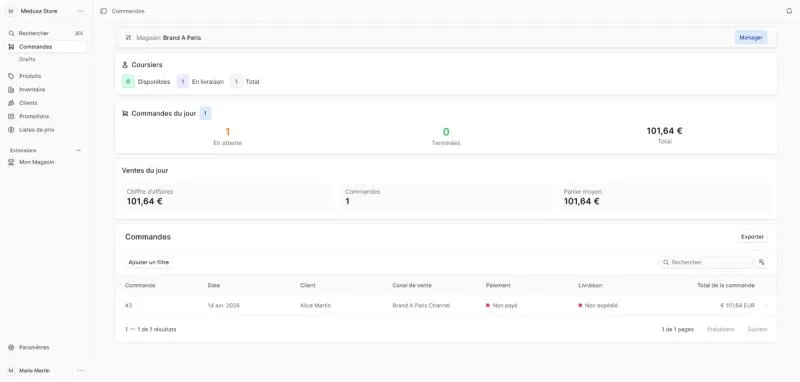Click the Clients people icon
This screenshot has width=800, height=382.
[x=11, y=103]
